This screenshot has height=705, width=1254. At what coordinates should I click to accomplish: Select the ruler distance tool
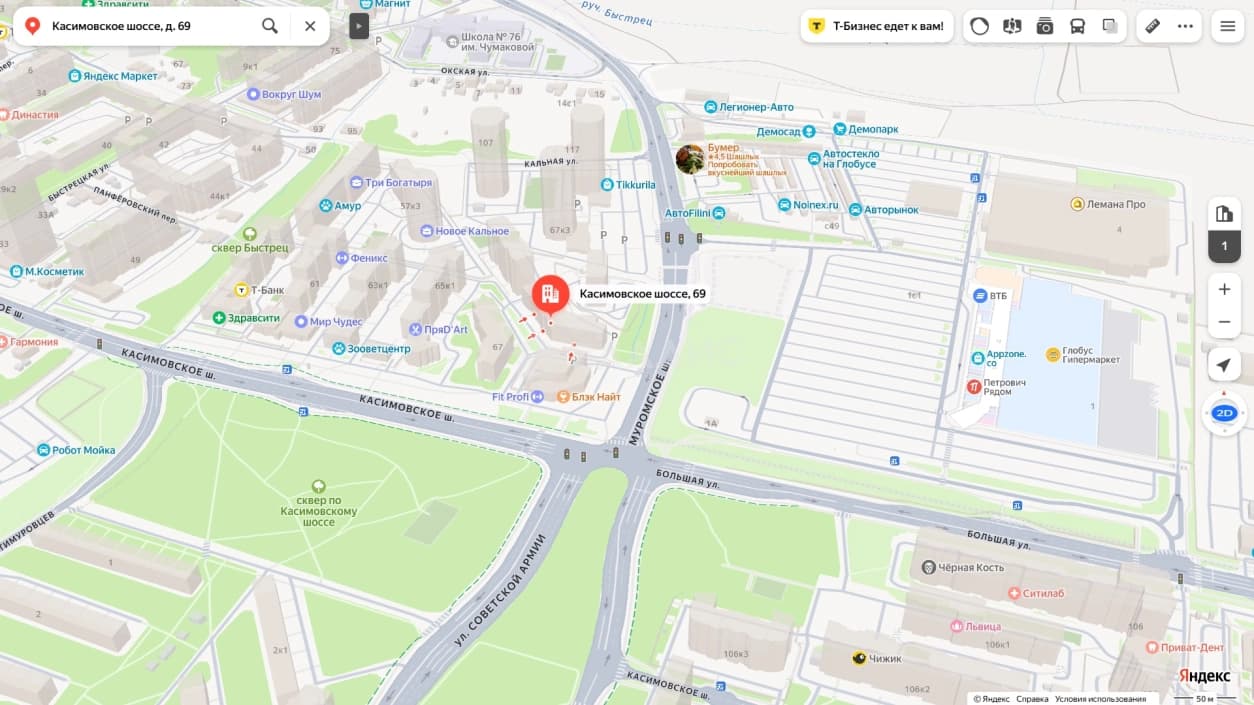coord(1152,26)
